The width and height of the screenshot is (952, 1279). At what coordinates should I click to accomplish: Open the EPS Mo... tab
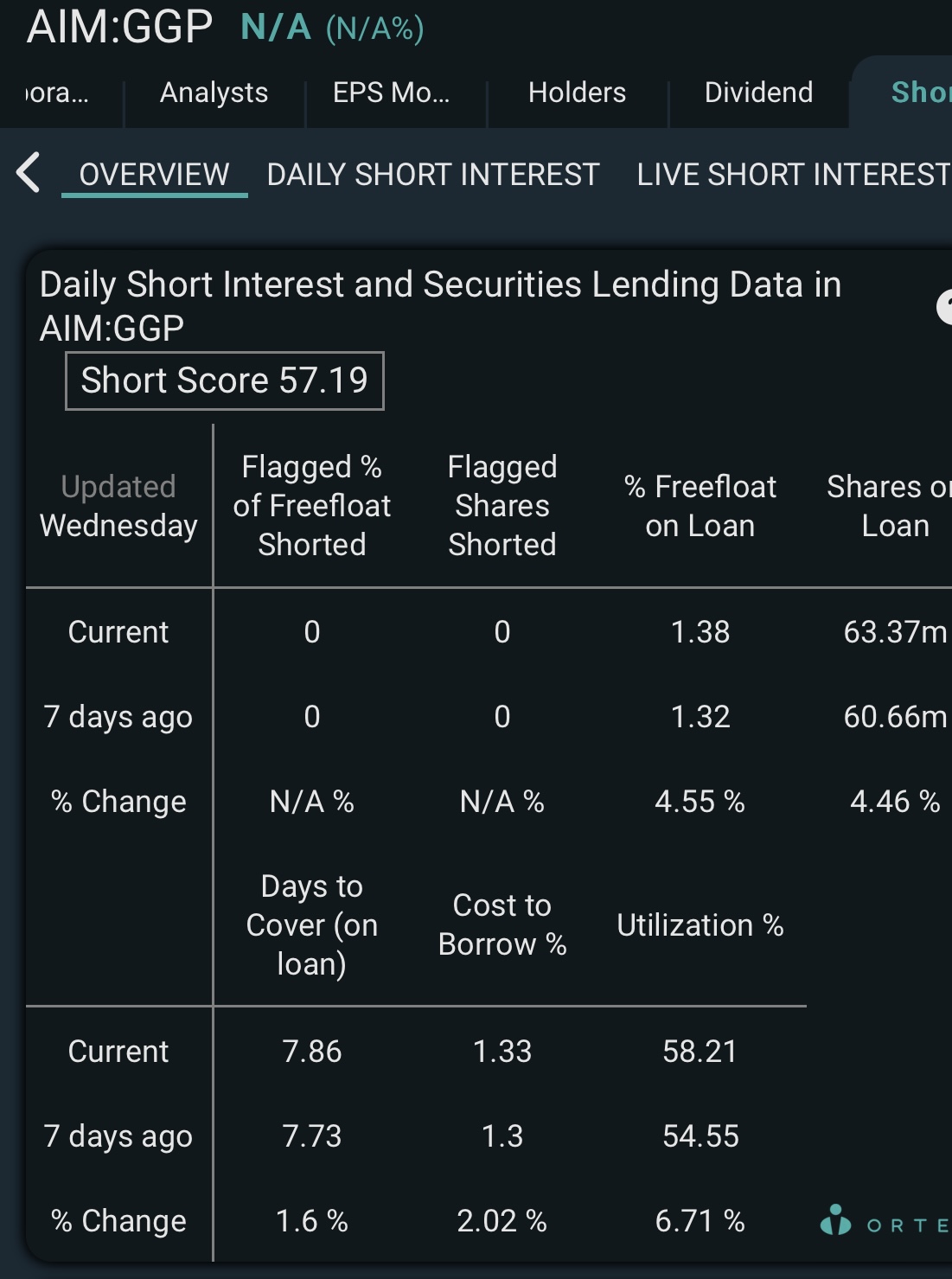[x=391, y=92]
